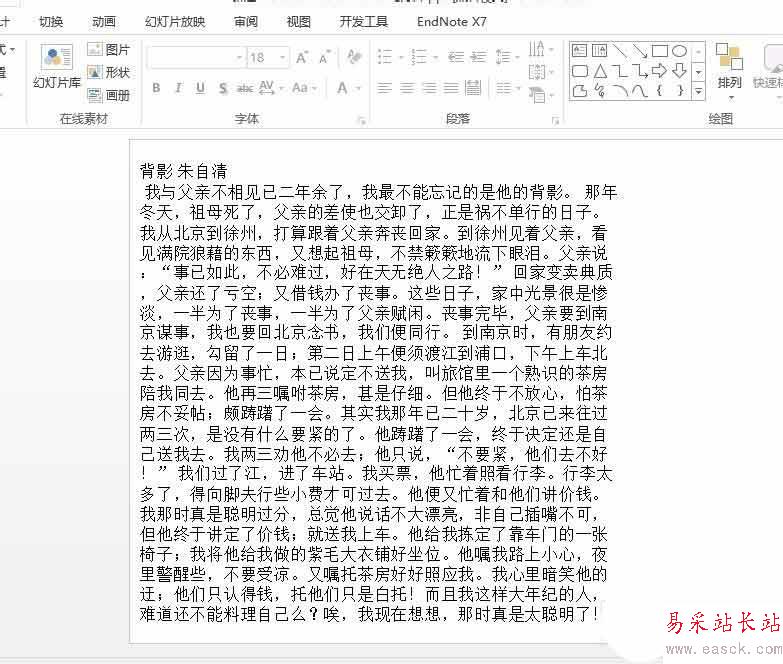Click the 图片 online material button
Screen dimensions: 783x664
click(x=108, y=49)
